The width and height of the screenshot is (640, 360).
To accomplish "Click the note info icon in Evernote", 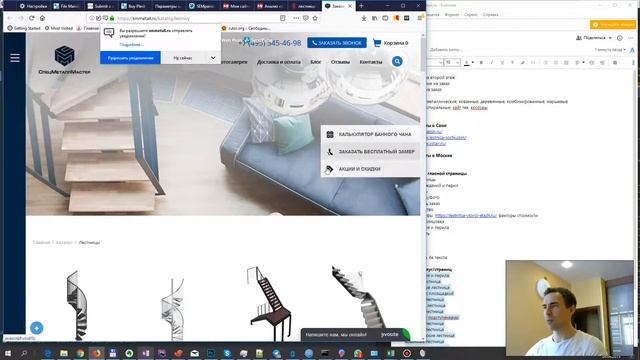I will (x=620, y=38).
